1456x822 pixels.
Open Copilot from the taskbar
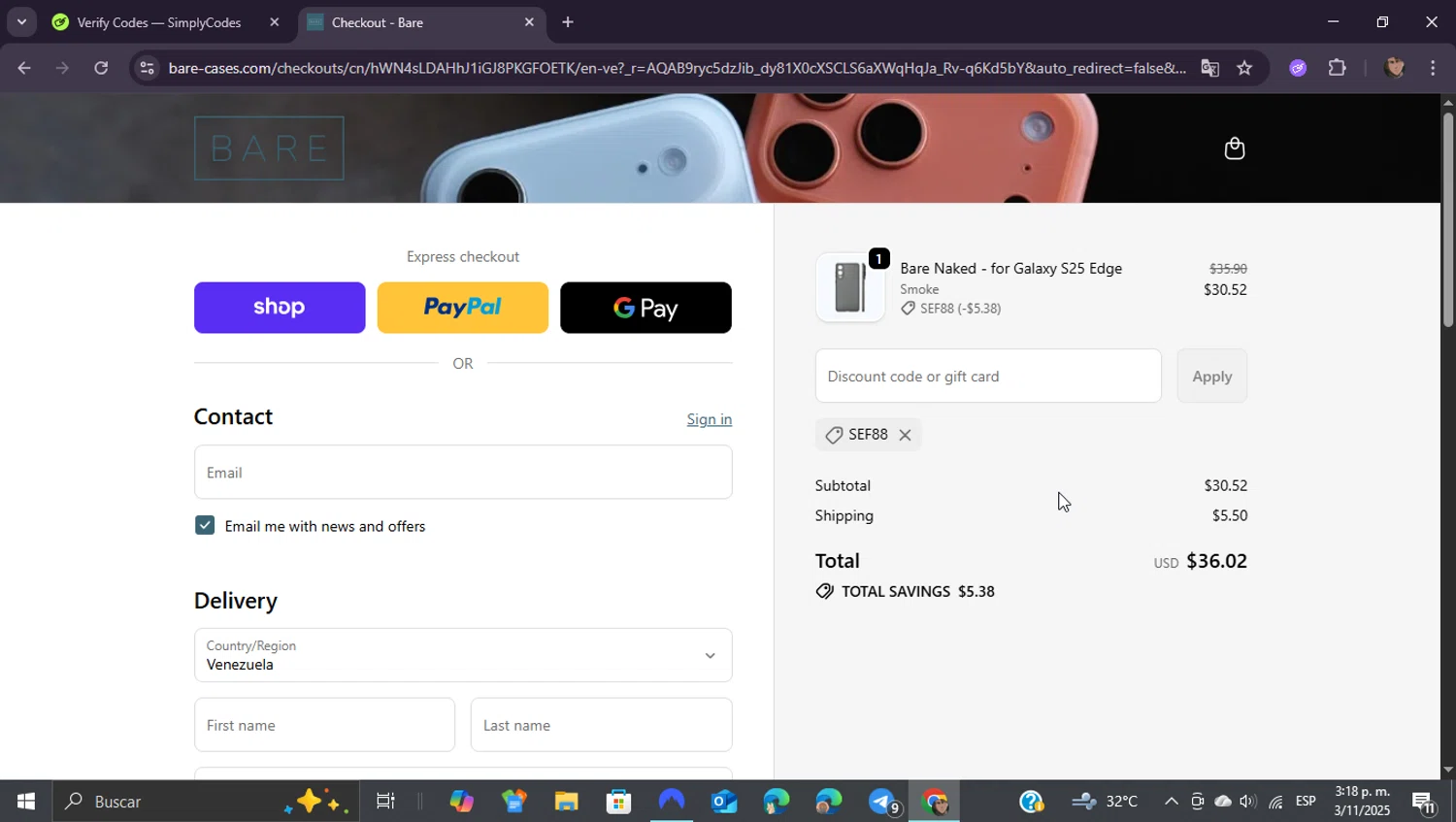point(461,802)
